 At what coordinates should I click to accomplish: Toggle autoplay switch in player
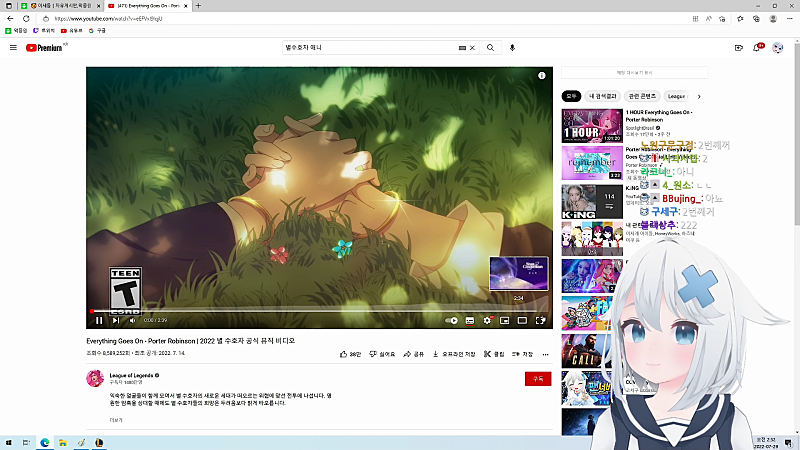click(x=452, y=320)
